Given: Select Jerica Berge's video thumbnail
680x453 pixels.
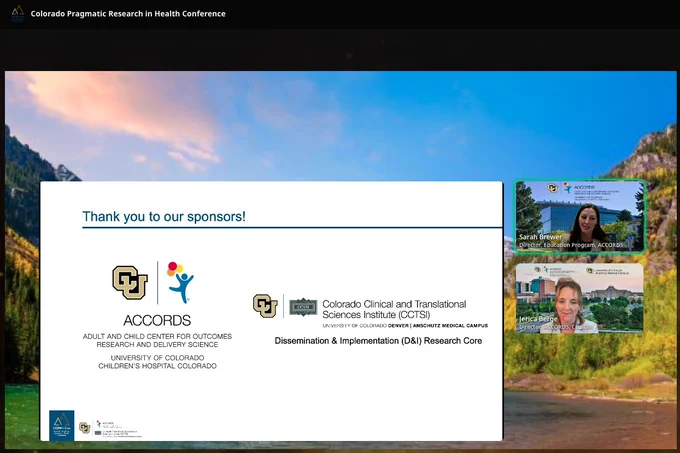Looking at the screenshot, I should [579, 298].
